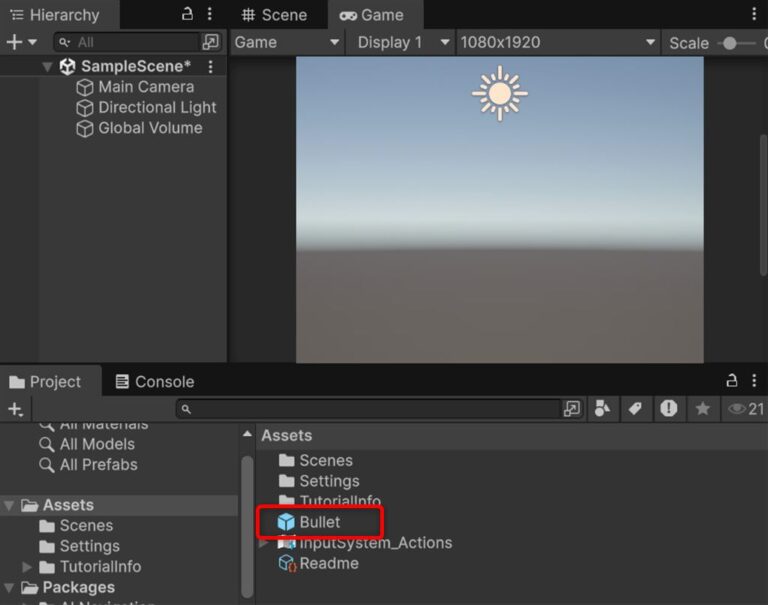Image resolution: width=768 pixels, height=605 pixels.
Task: Click the Scale slider handle
Action: coord(730,43)
